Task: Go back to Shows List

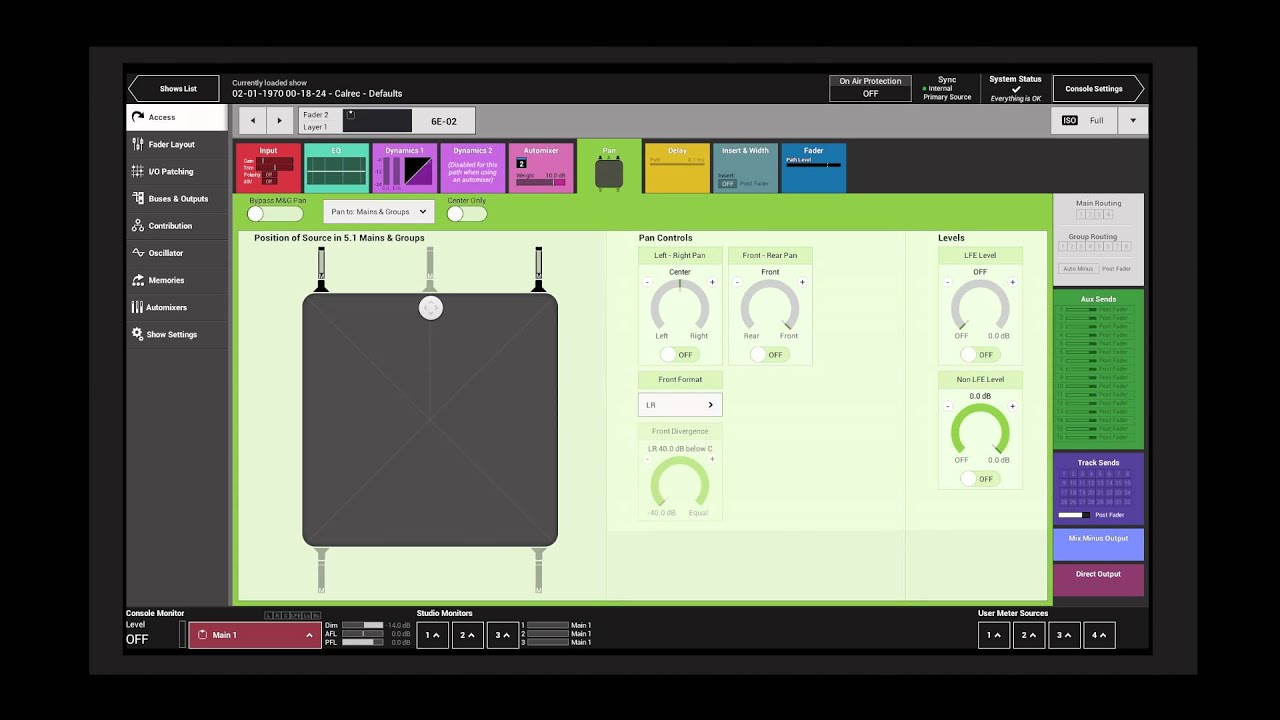Action: [174, 89]
